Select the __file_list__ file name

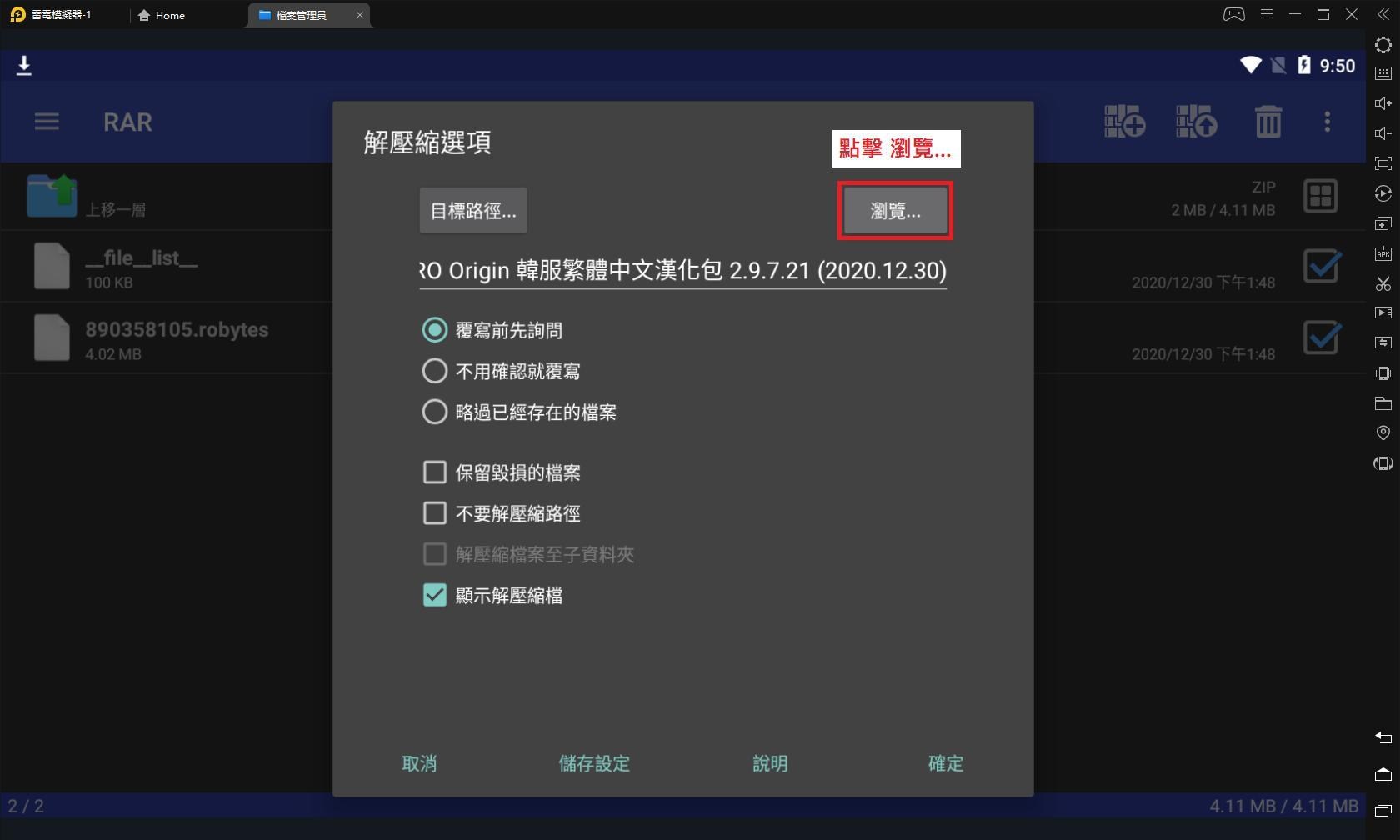coord(141,257)
